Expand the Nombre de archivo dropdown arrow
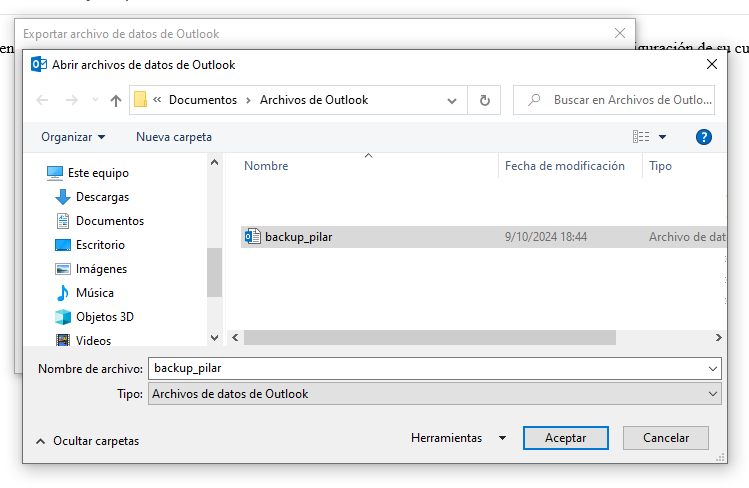Viewport: 749px width, 488px height. tap(713, 369)
